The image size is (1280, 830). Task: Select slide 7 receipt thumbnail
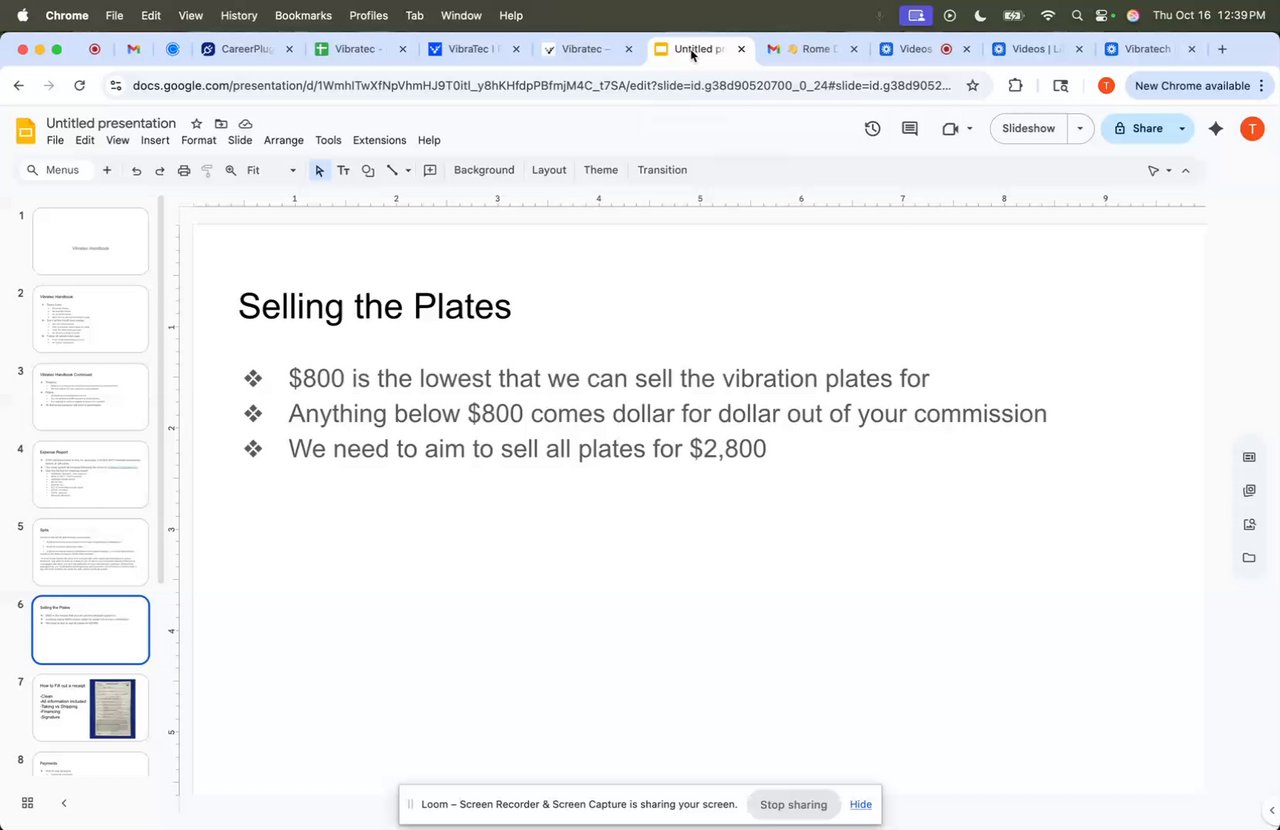[91, 708]
